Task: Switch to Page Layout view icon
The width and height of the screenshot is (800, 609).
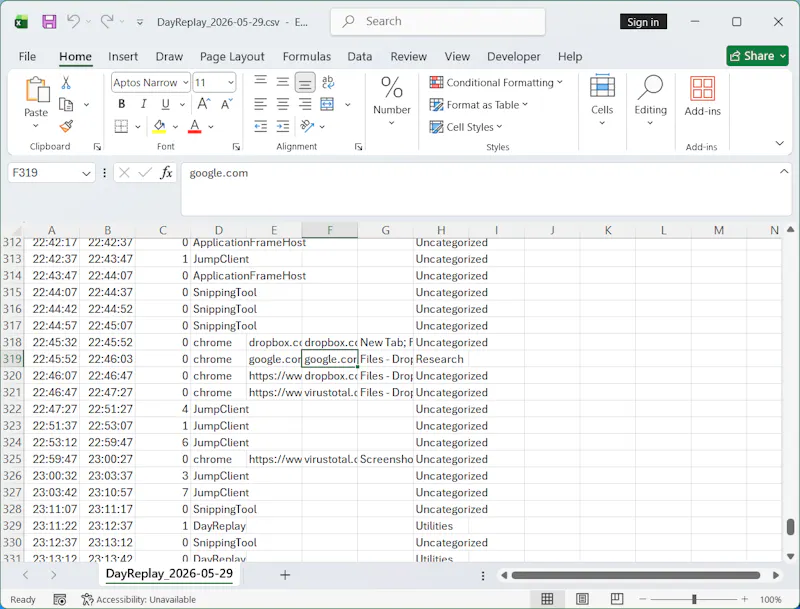Action: coord(582,599)
